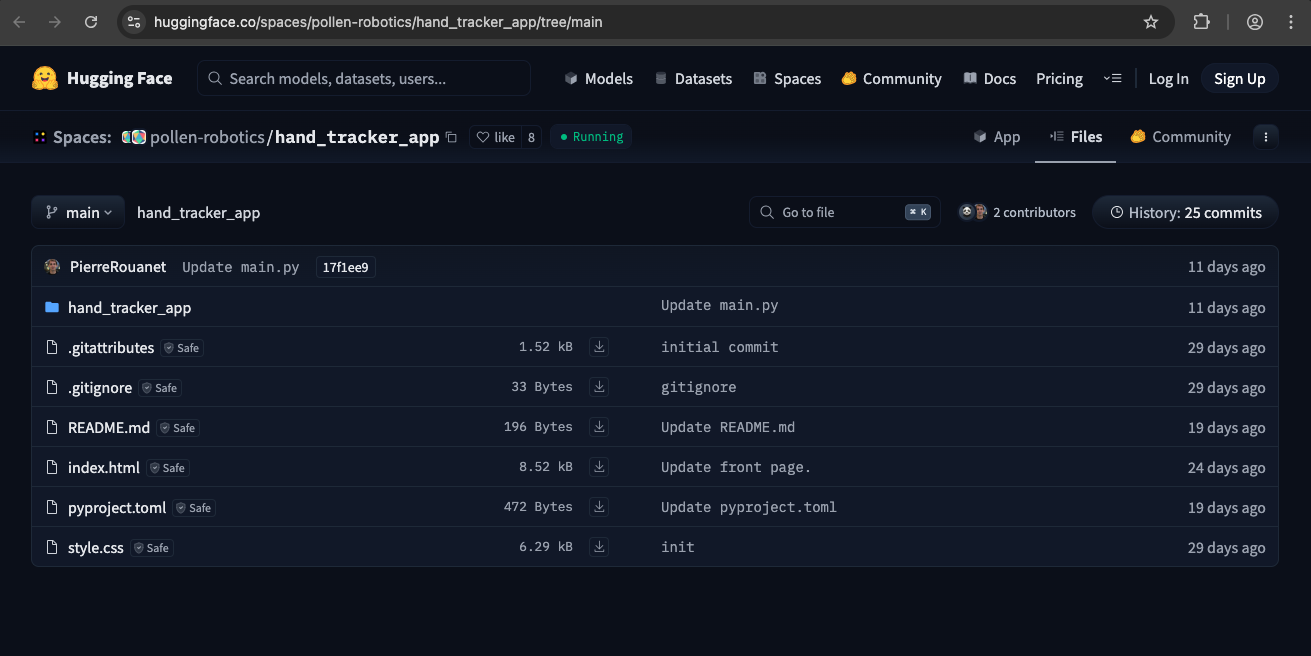The image size is (1311, 656).
Task: Open the Spaces page
Action: (787, 79)
